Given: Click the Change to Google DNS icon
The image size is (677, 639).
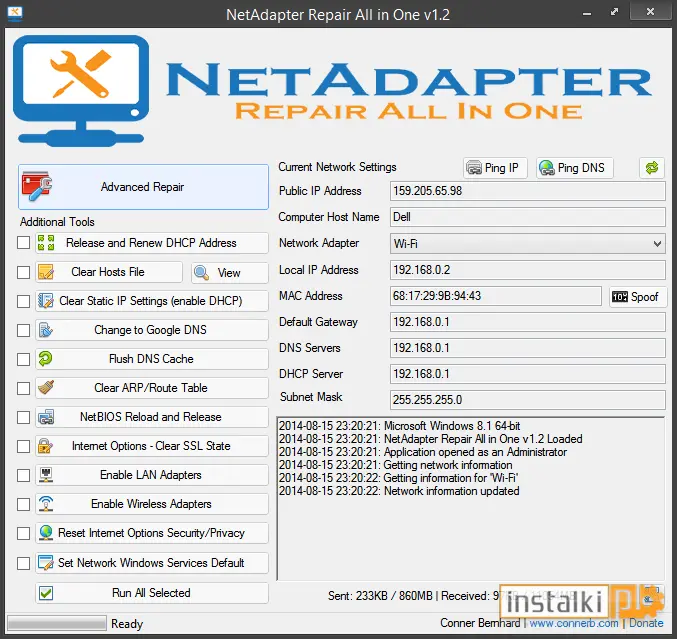Looking at the screenshot, I should click(46, 330).
